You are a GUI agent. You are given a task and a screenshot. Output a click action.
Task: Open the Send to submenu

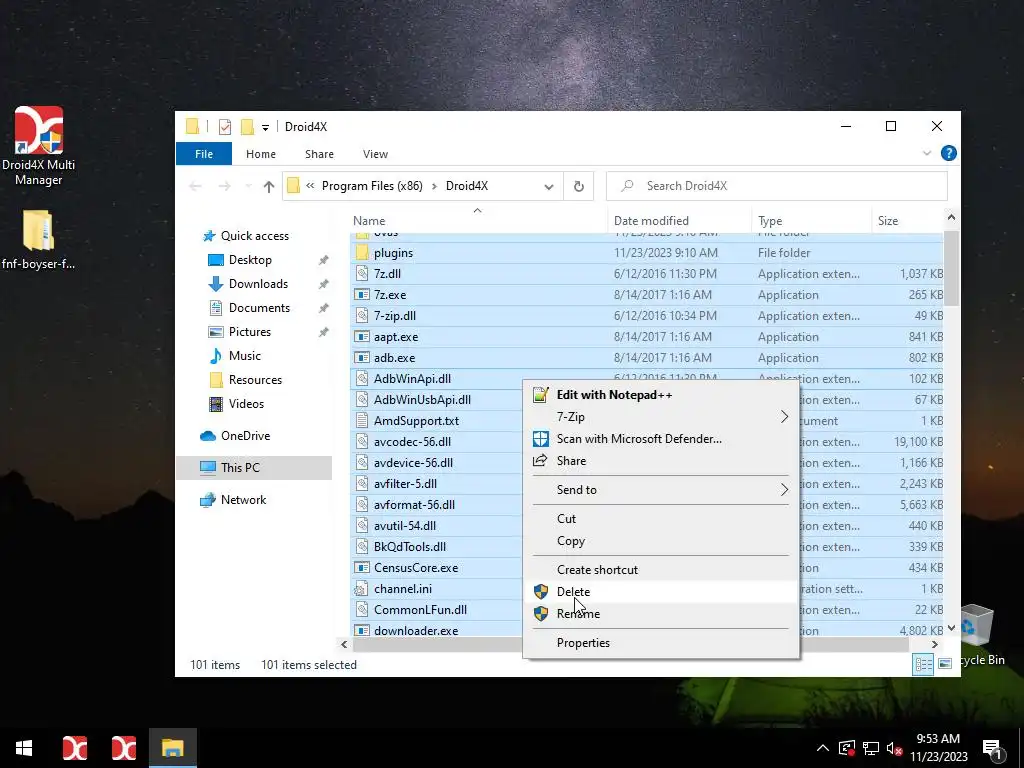(661, 490)
